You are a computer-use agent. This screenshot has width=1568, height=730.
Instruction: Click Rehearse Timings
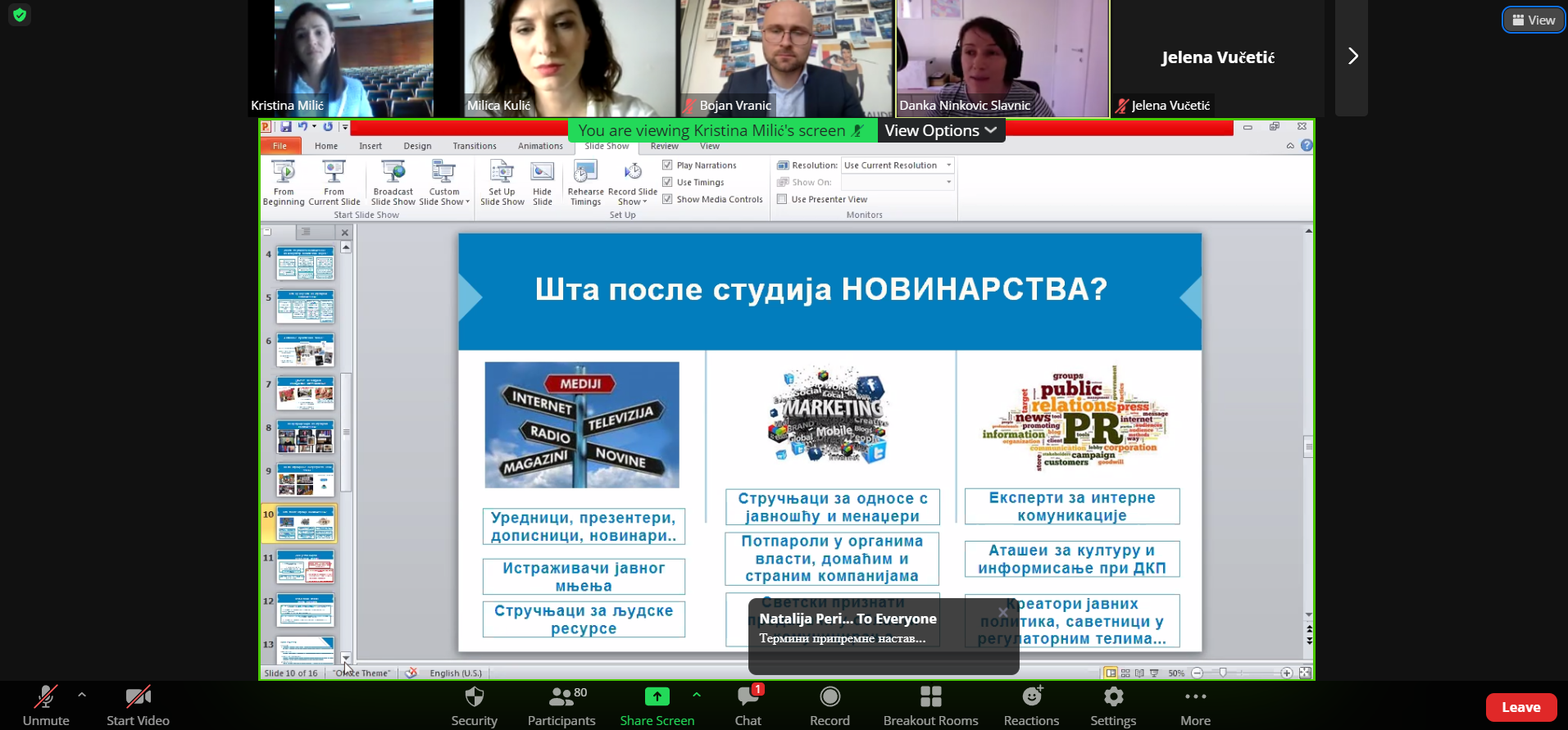pyautogui.click(x=585, y=183)
